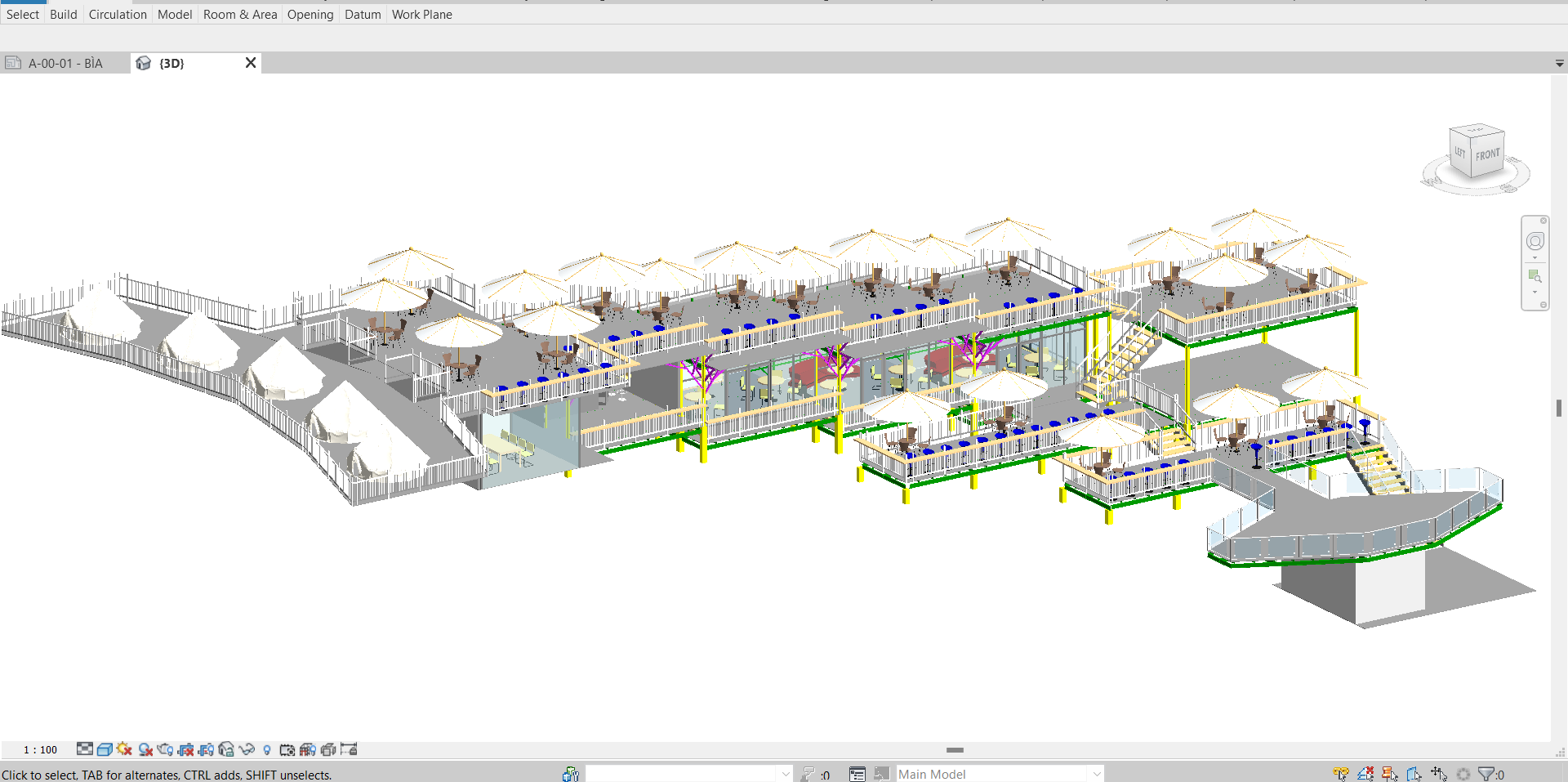The height and width of the screenshot is (782, 1568).
Task: Open the Full Navigation Wheel
Action: (1535, 241)
